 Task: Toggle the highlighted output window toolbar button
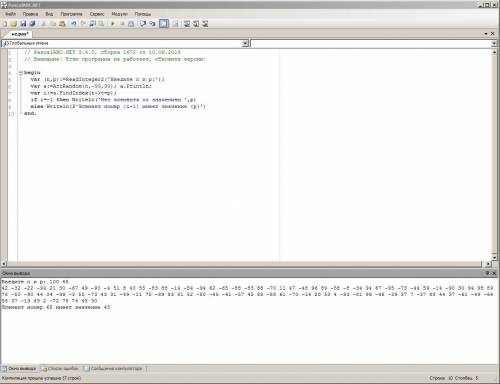164,24
